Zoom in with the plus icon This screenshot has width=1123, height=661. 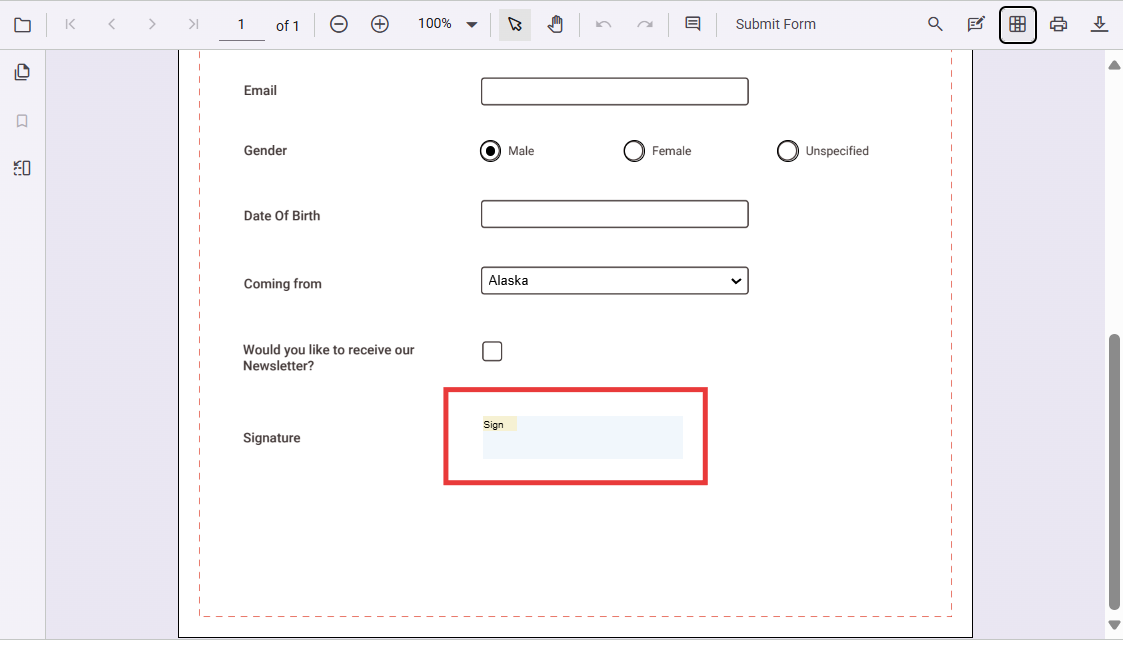point(379,23)
